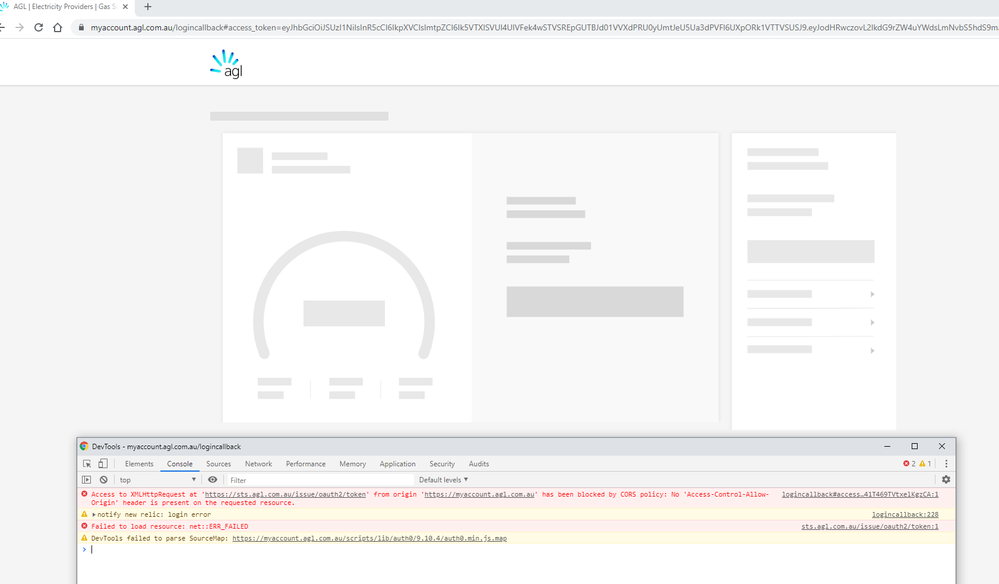This screenshot has height=584, width=999.
Task: Toggle the live expression eye icon
Action: point(212,480)
